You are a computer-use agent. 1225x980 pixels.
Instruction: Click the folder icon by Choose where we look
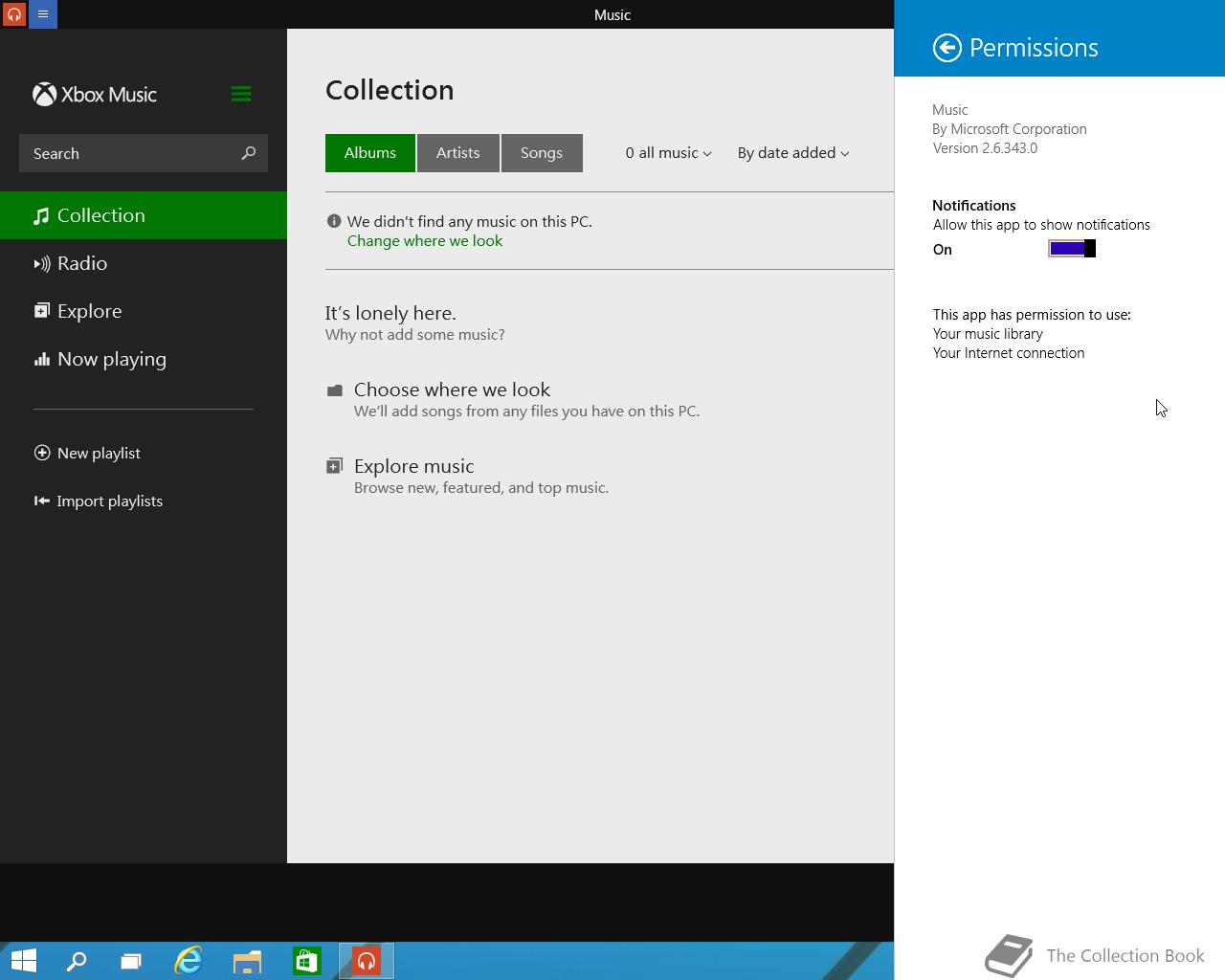(334, 390)
